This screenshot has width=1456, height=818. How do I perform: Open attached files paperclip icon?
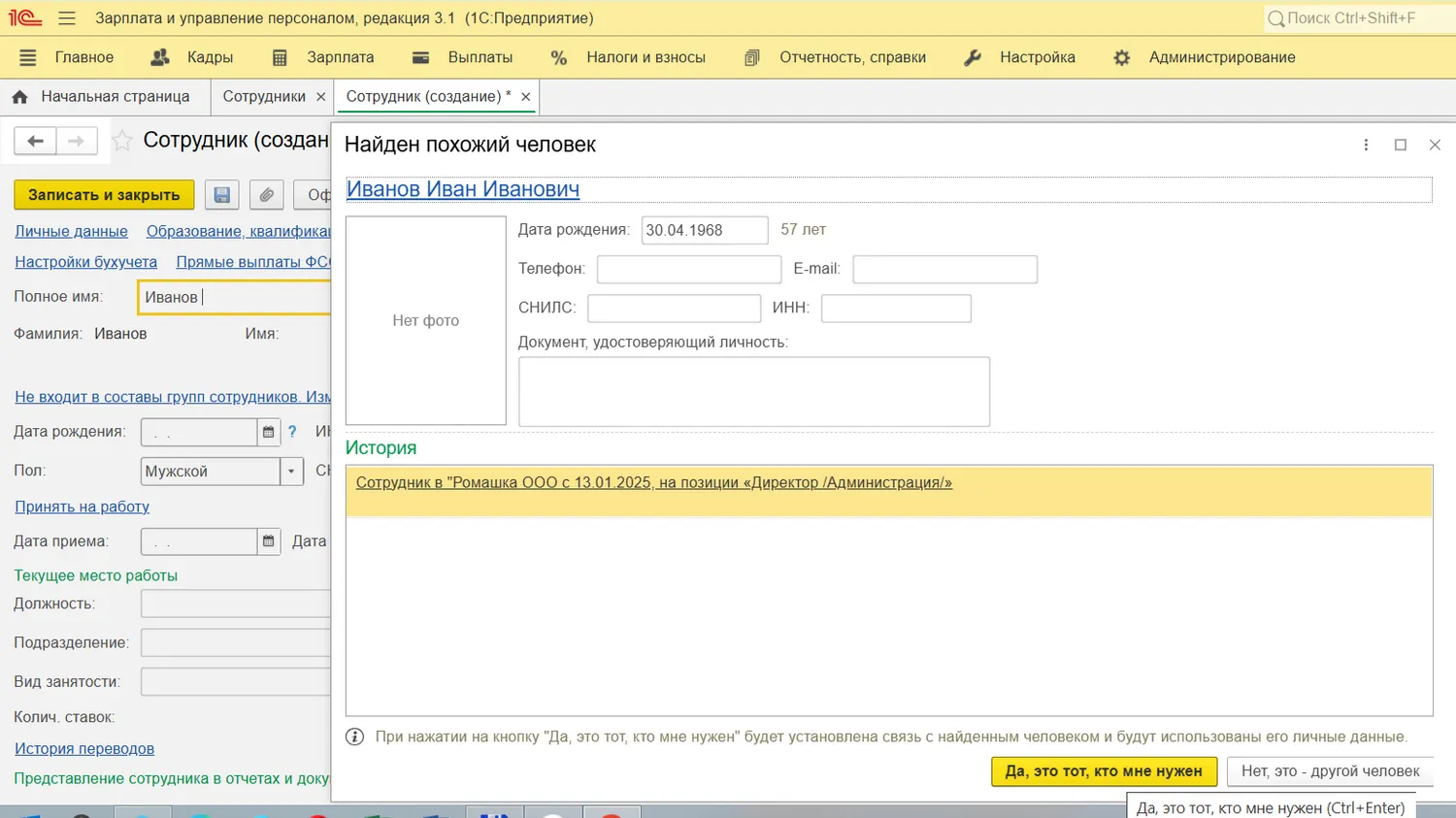(x=266, y=195)
